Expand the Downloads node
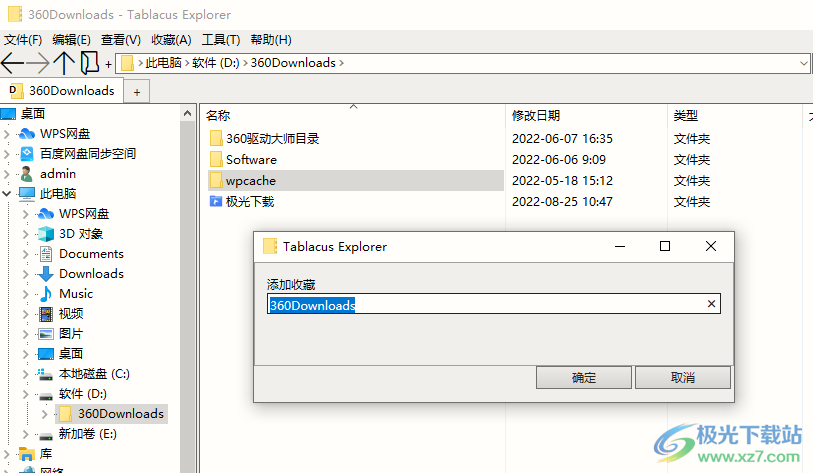 coord(25,274)
